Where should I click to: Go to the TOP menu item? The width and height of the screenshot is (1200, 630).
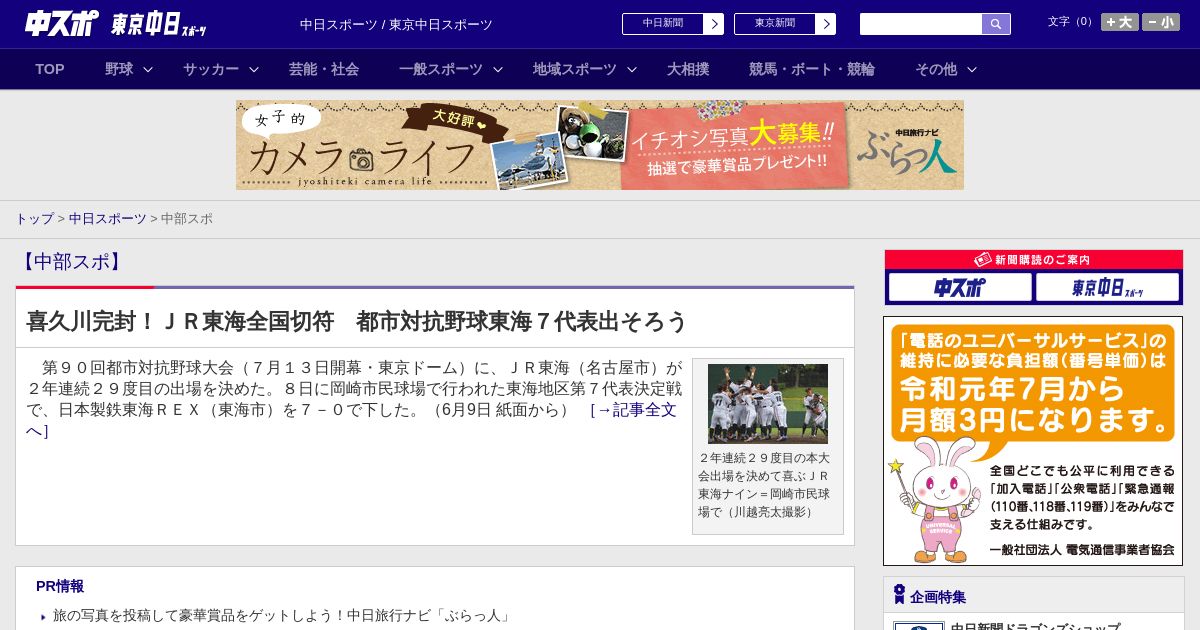[x=50, y=69]
